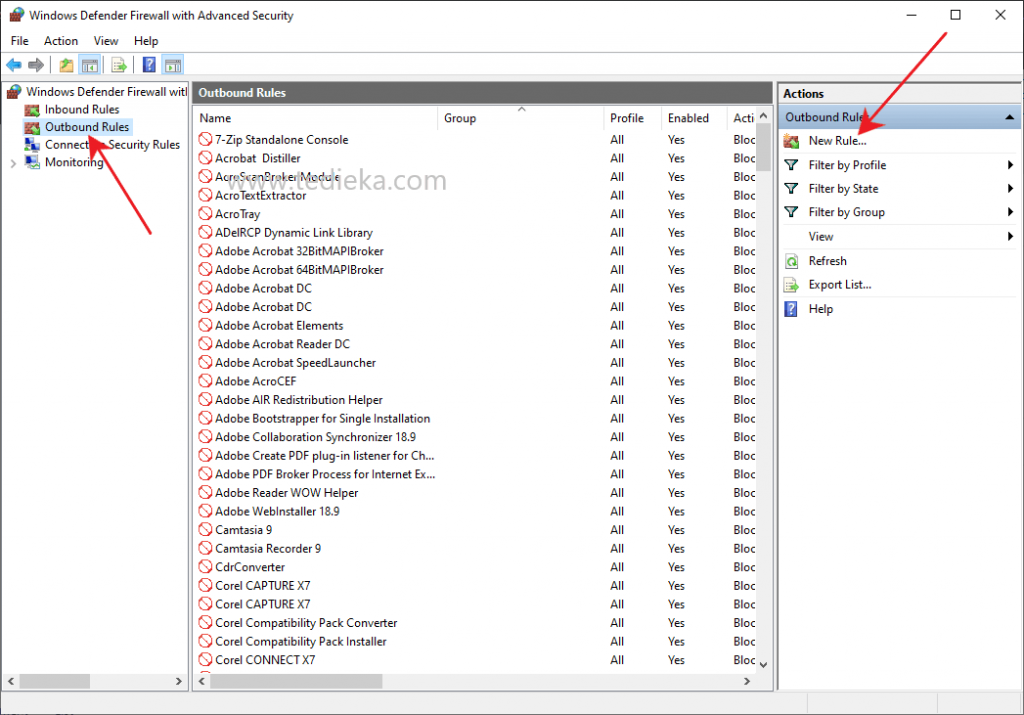The image size is (1024, 715).
Task: Click Export List... in Actions pane
Action: (840, 285)
